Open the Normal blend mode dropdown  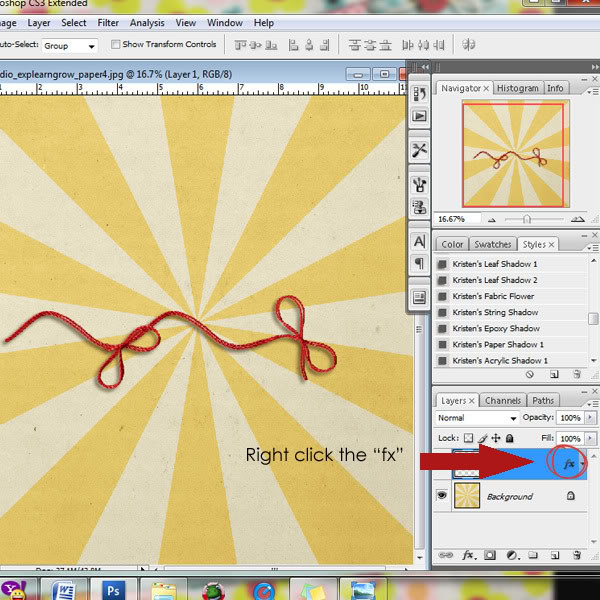pyautogui.click(x=476, y=418)
